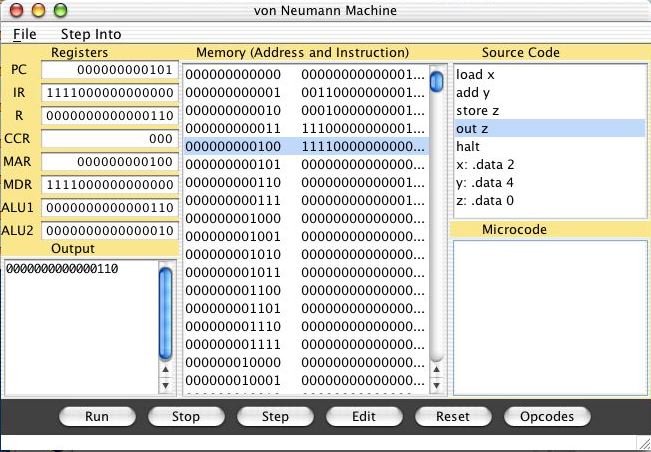
Task: Show the Opcodes list
Action: coord(547,416)
